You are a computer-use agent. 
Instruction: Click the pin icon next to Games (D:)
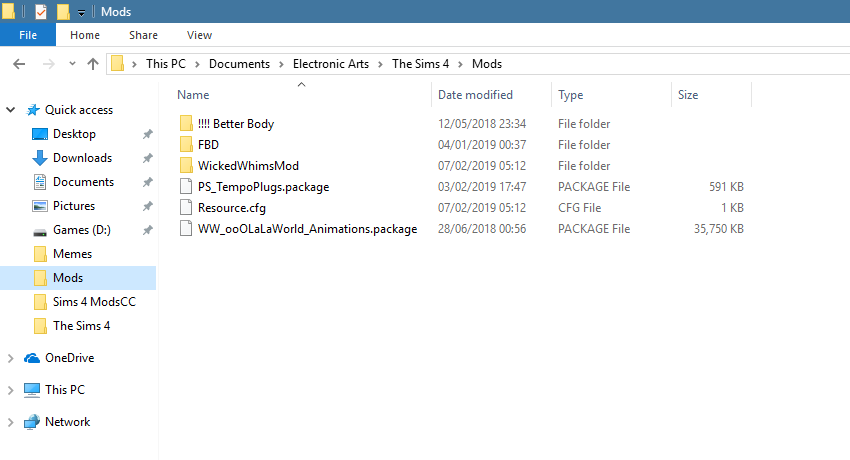coord(147,230)
